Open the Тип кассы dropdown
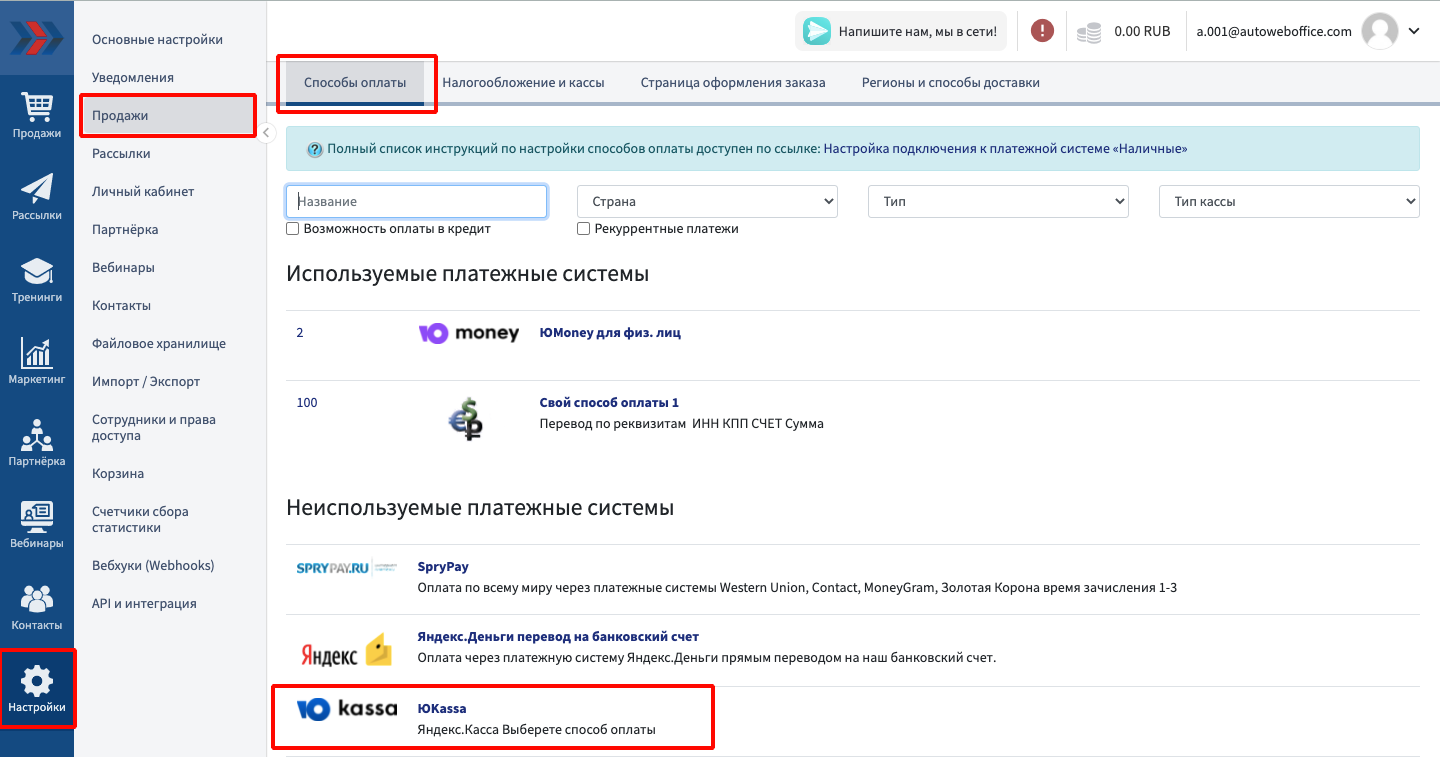This screenshot has width=1440, height=757. click(1288, 201)
